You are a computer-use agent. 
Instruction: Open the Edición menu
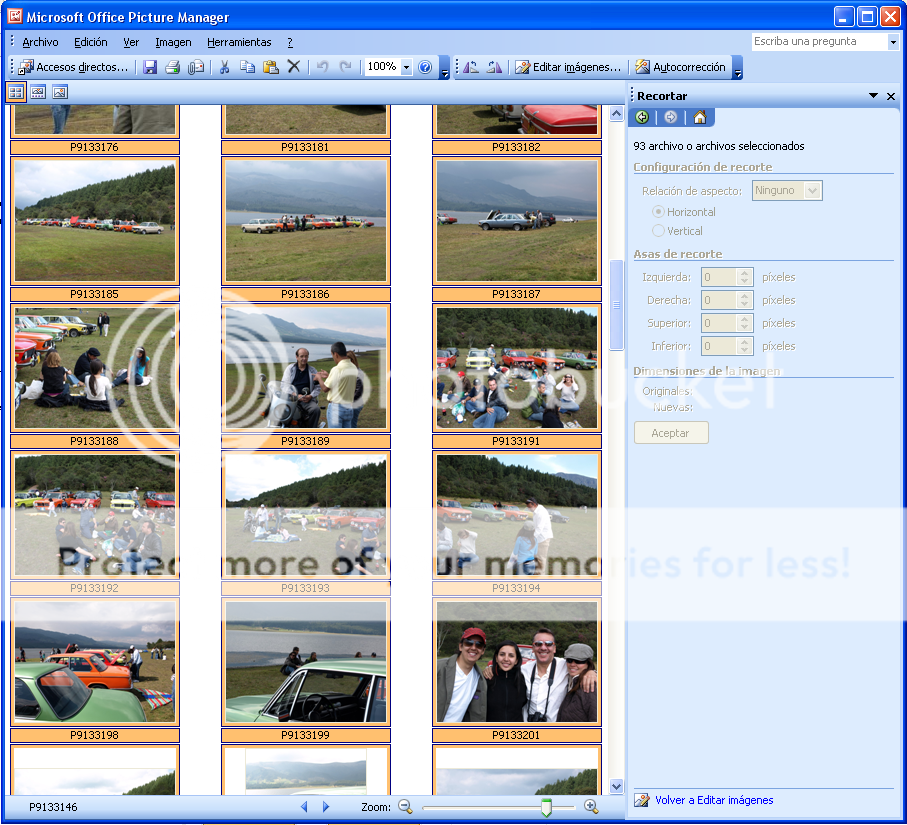(91, 42)
